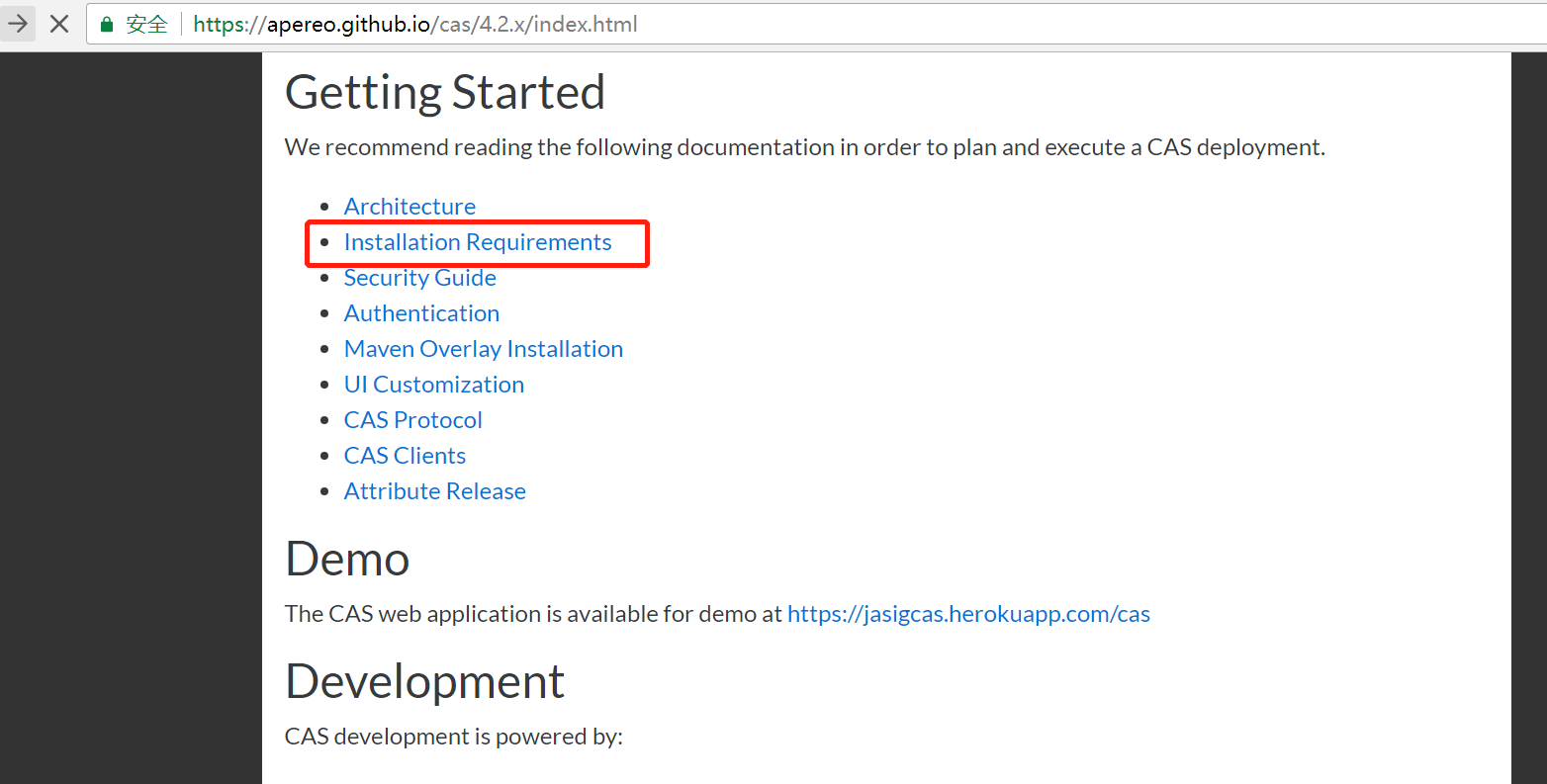The image size is (1547, 784).
Task: Open the Architecture link
Action: (x=409, y=207)
